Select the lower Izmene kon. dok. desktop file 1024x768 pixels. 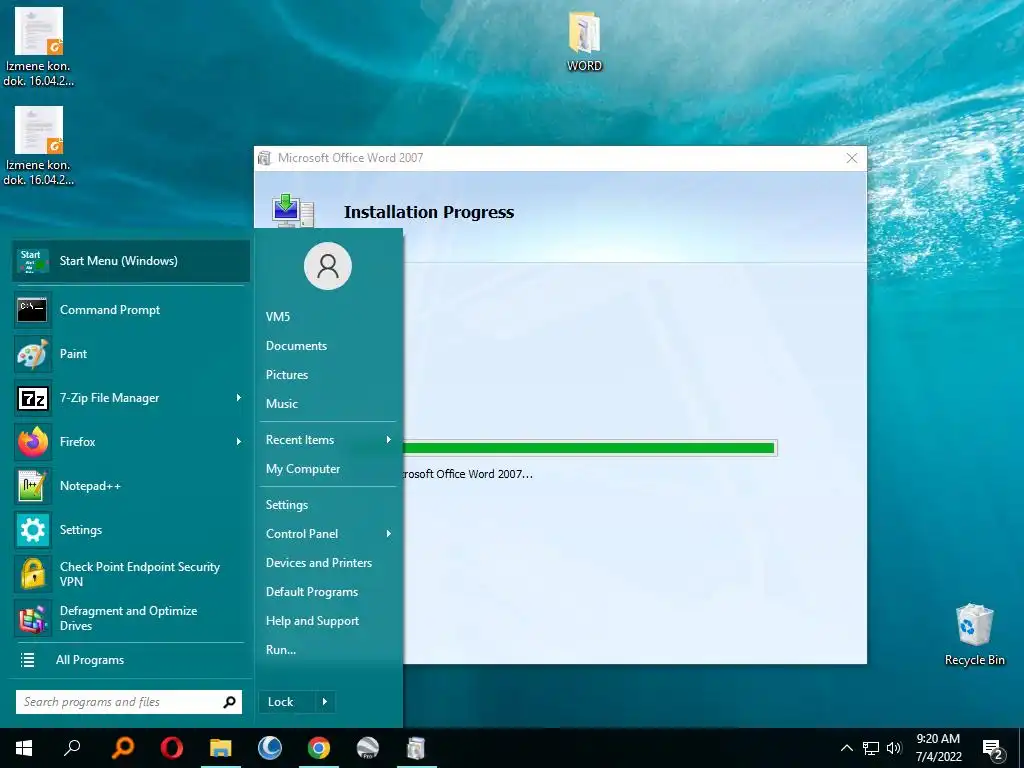click(39, 146)
